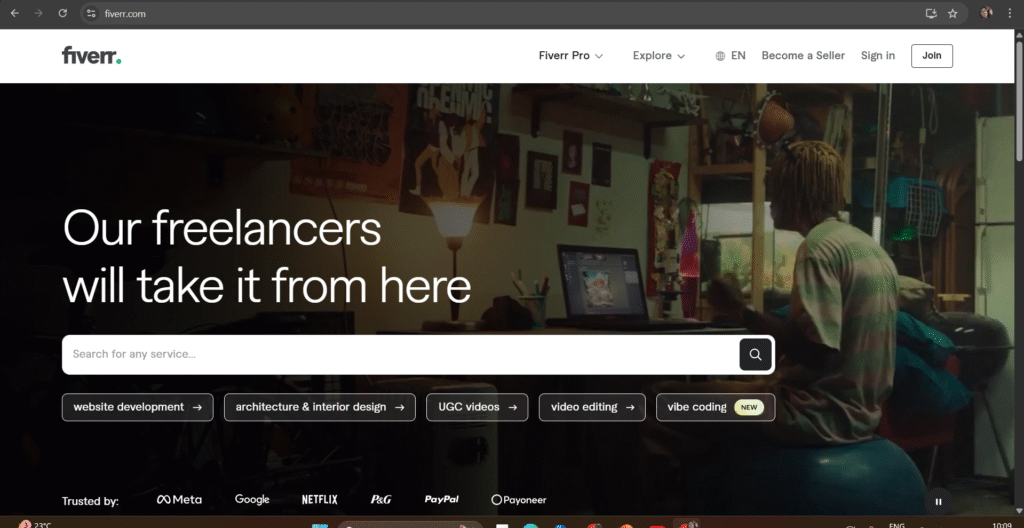Focus the 'Search for any service' field
The width and height of the screenshot is (1024, 528).
point(400,354)
